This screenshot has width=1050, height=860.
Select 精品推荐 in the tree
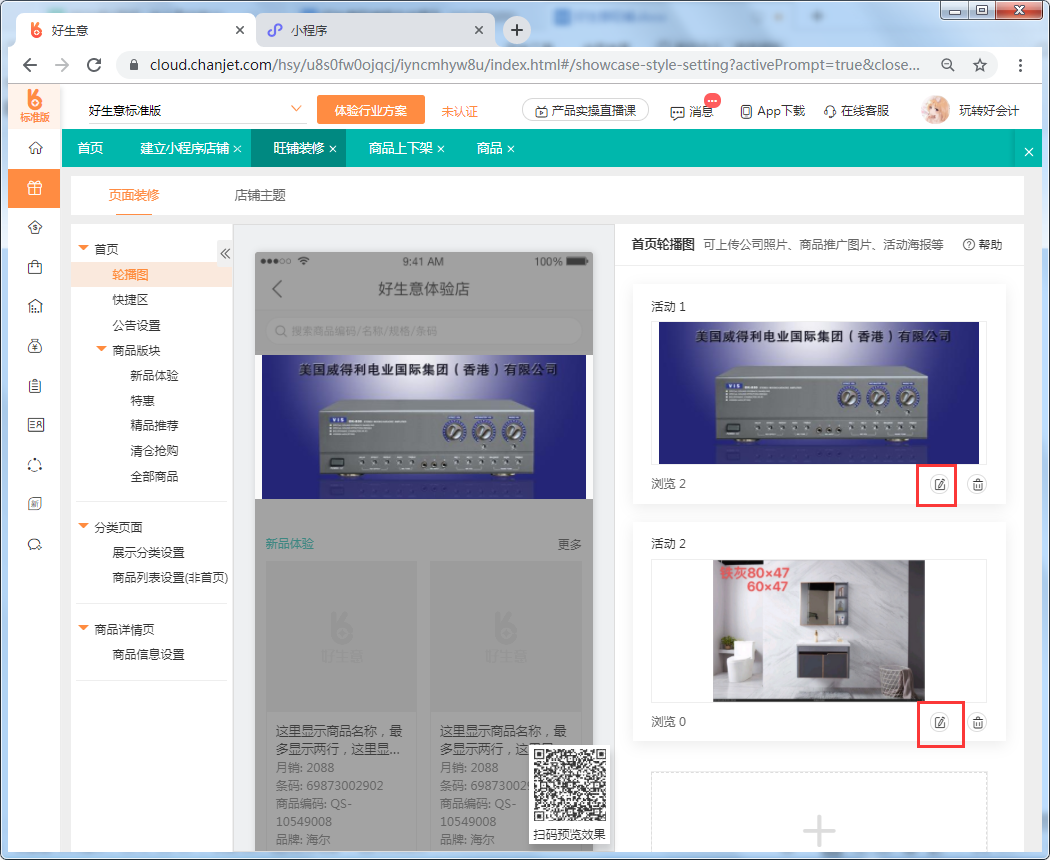tap(154, 425)
